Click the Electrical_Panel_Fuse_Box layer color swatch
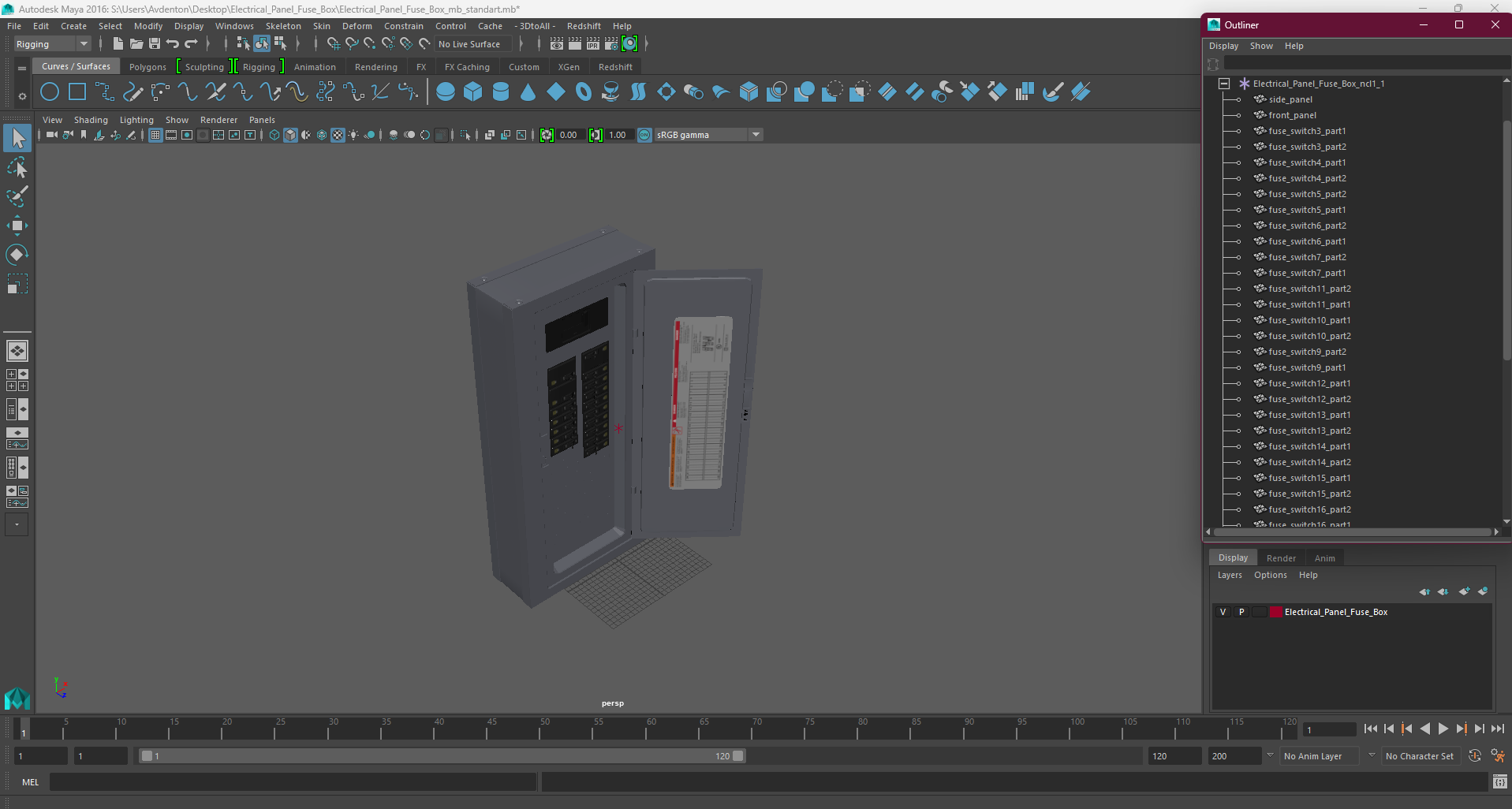This screenshot has height=809, width=1512. 1275,612
